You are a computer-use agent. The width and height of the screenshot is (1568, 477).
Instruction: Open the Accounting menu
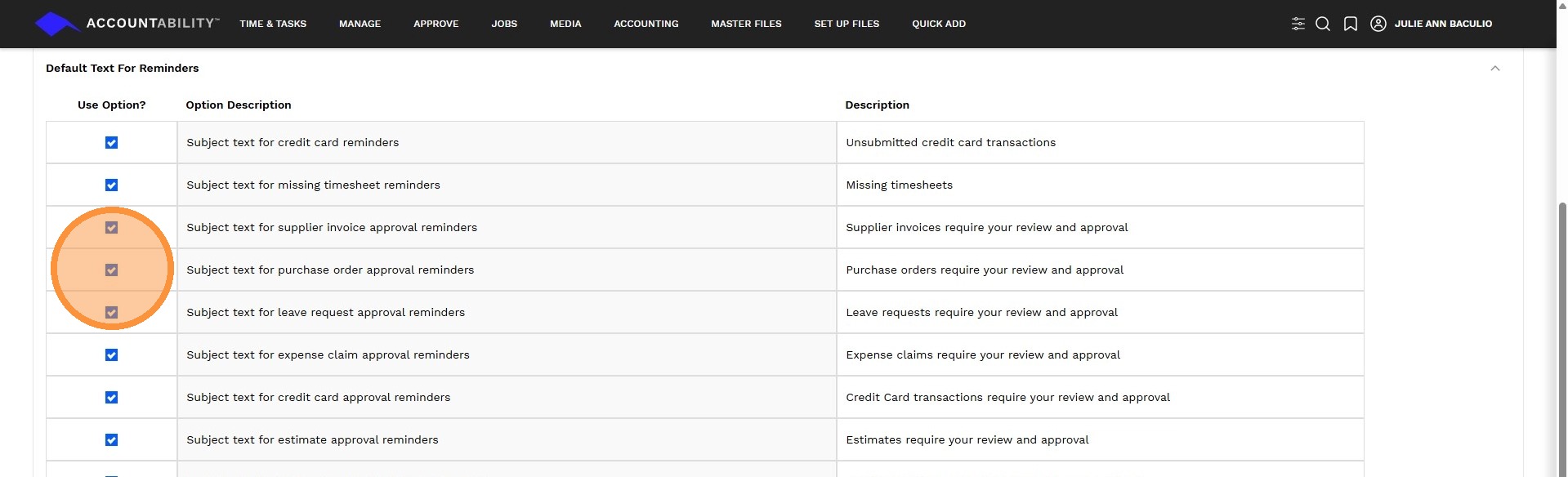(646, 24)
